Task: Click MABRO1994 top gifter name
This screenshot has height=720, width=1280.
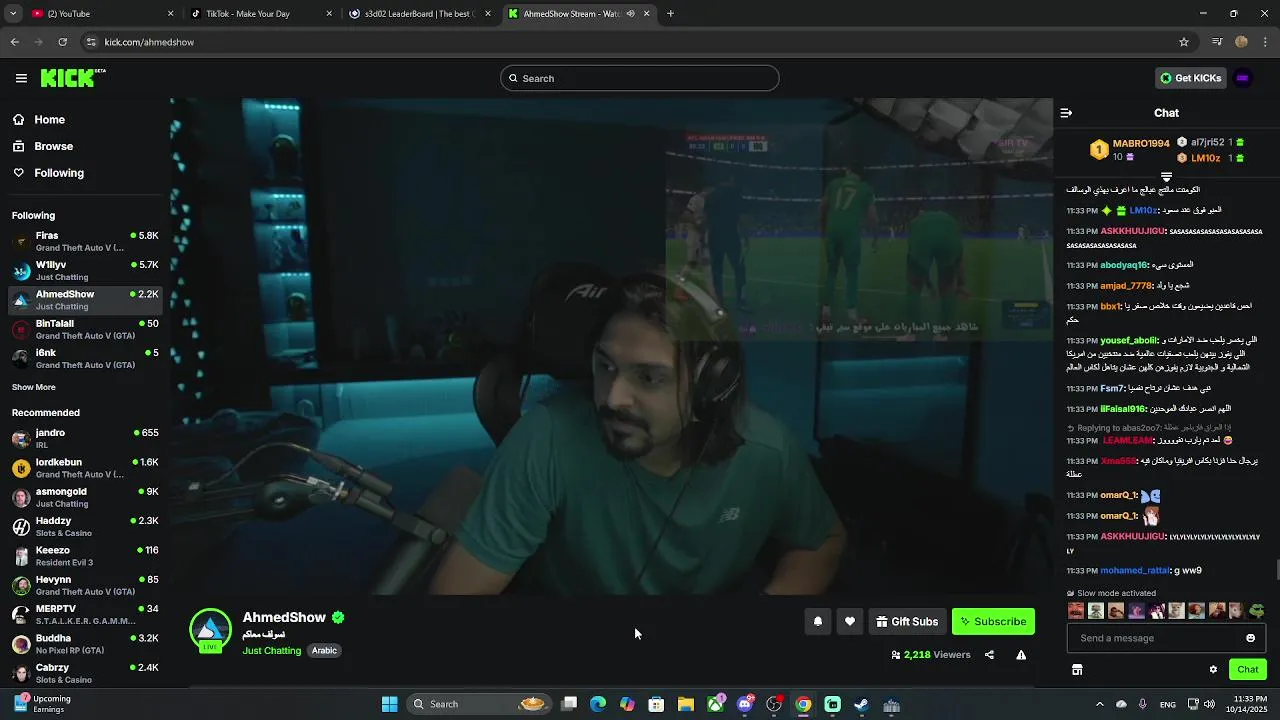Action: 1141,143
